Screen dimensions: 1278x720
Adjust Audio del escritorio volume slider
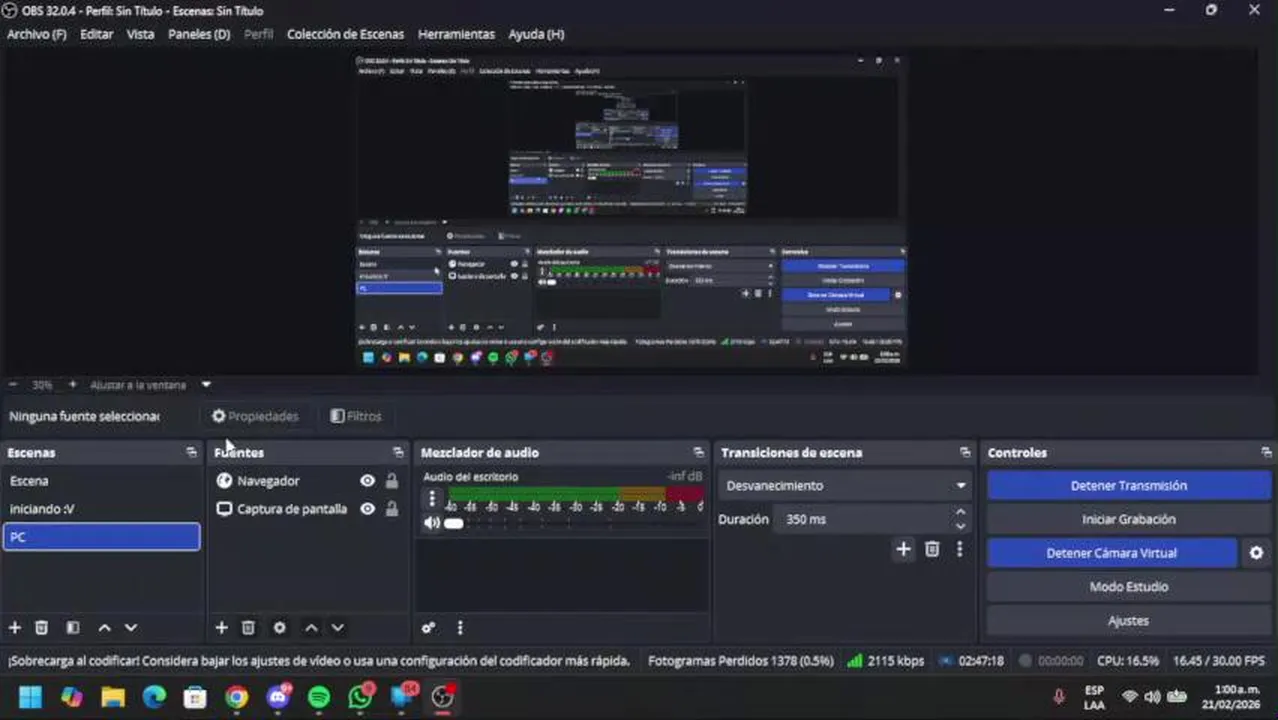(453, 523)
